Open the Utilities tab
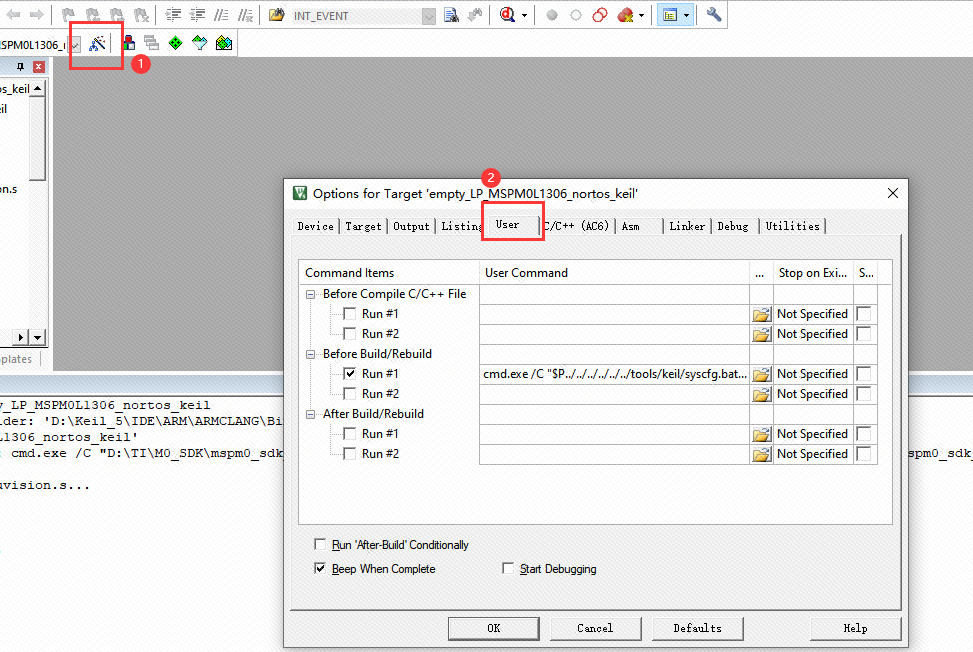973x652 pixels. pyautogui.click(x=792, y=226)
